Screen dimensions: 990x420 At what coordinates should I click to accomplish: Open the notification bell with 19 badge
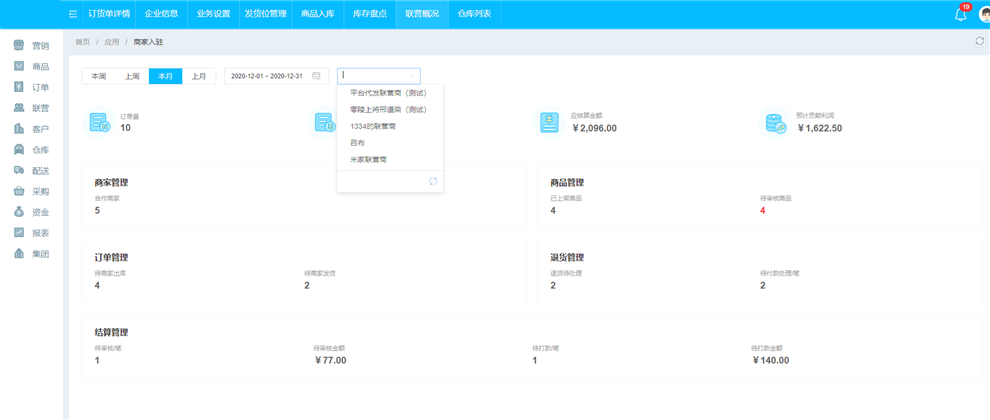[961, 14]
